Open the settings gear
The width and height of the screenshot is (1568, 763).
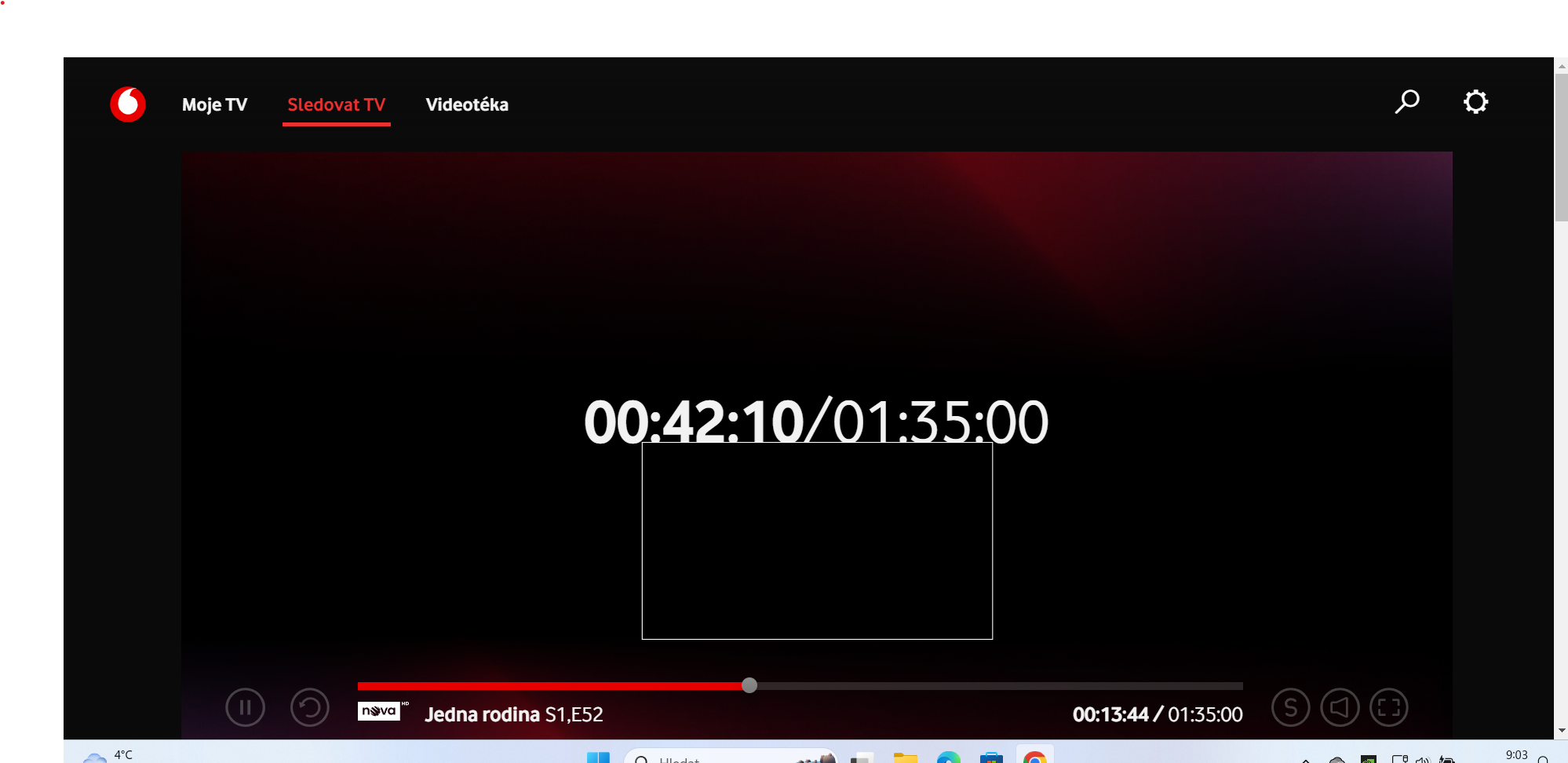click(1475, 102)
